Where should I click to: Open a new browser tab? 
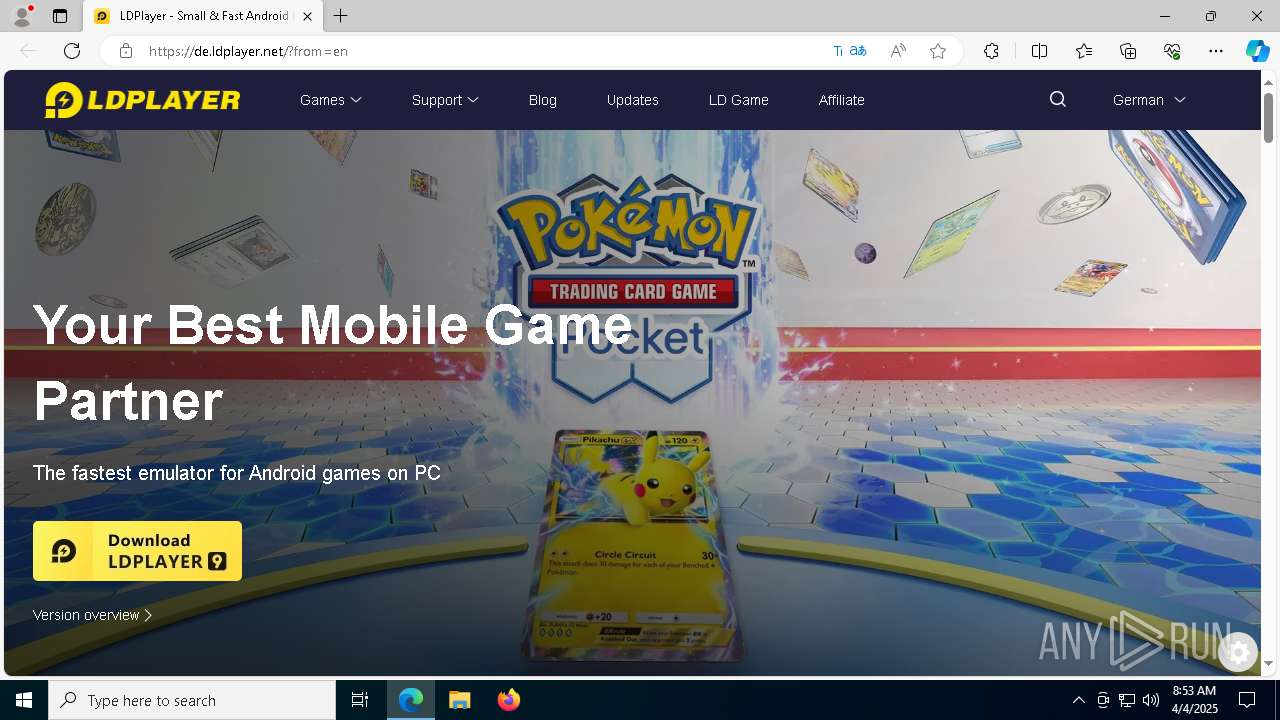pos(341,16)
